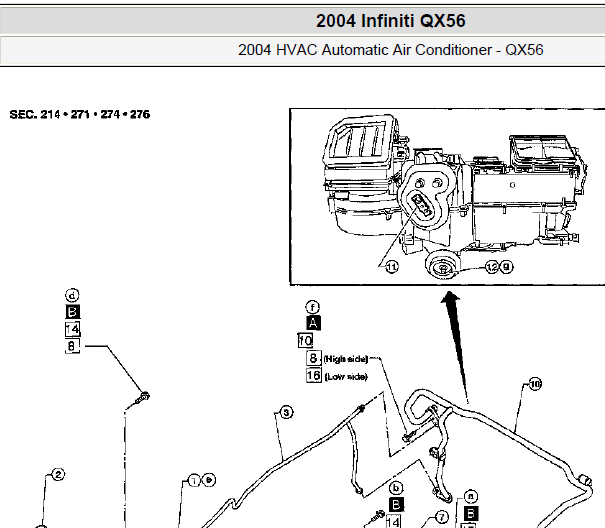Click circled callout 7 near the bottom
Viewport: 605px width, 528px height.
(x=442, y=517)
